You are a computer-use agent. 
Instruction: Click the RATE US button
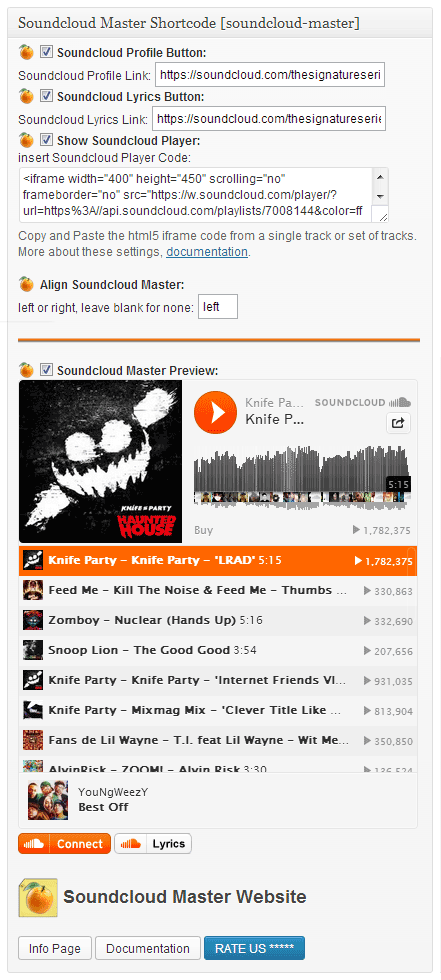254,948
